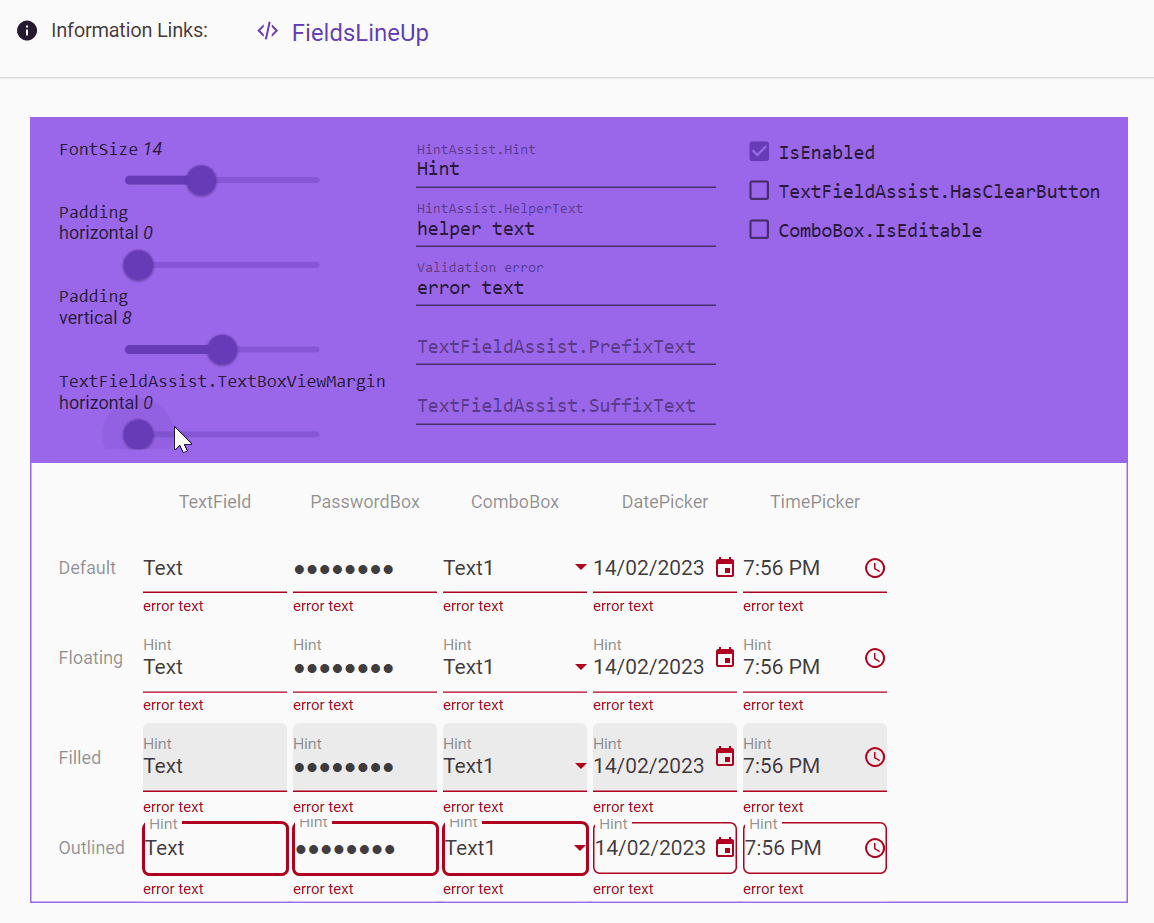The image size is (1154, 923).
Task: Click the DatePicker column header
Action: tap(665, 502)
